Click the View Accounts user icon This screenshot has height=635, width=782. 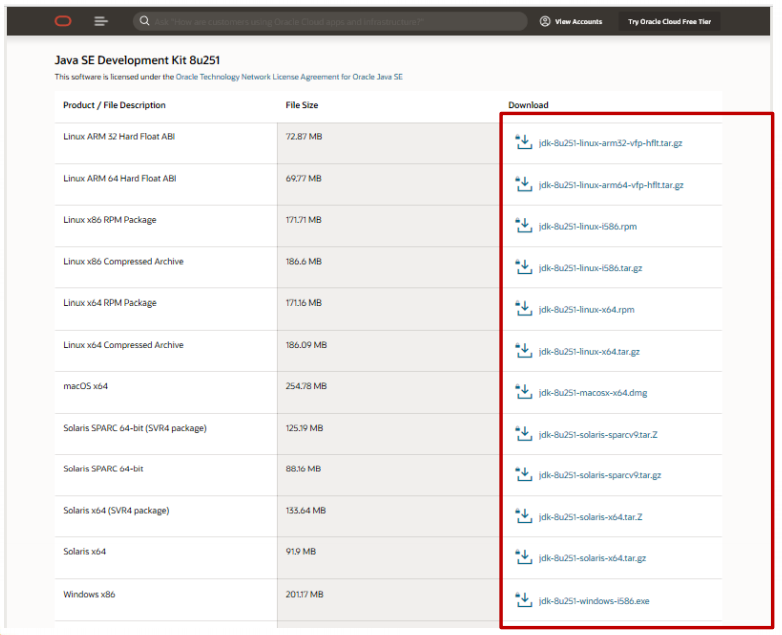click(545, 21)
